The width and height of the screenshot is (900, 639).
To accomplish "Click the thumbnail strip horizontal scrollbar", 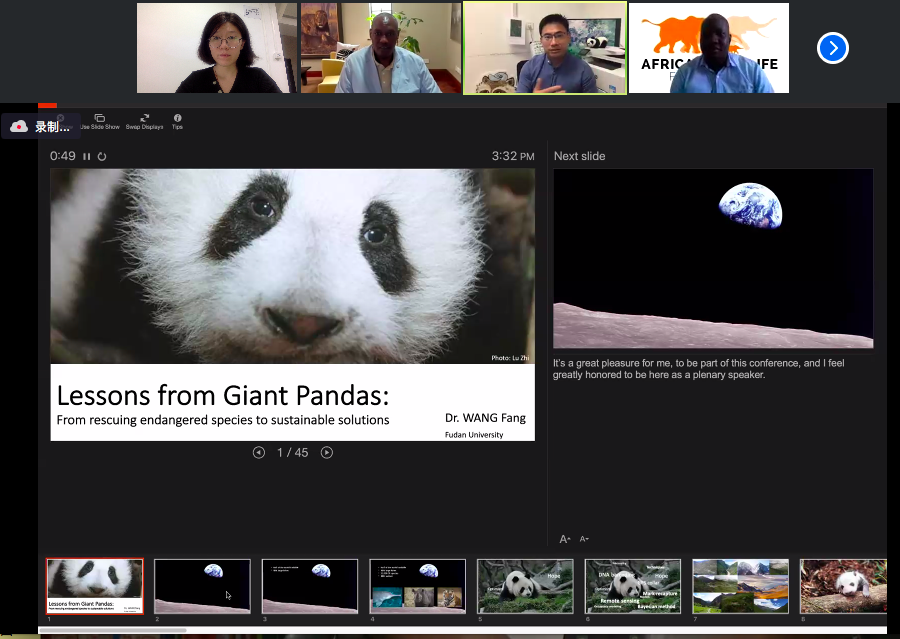I will pyautogui.click(x=112, y=630).
